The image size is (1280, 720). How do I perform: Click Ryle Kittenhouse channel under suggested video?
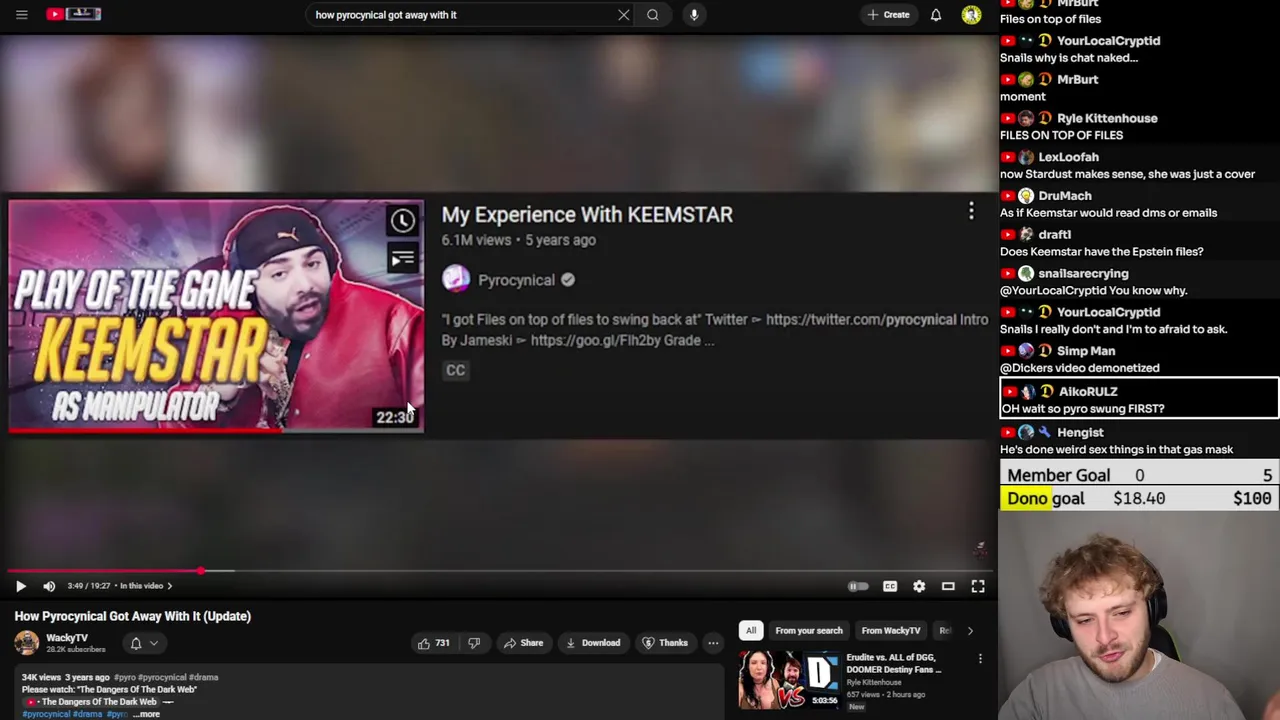(x=874, y=683)
